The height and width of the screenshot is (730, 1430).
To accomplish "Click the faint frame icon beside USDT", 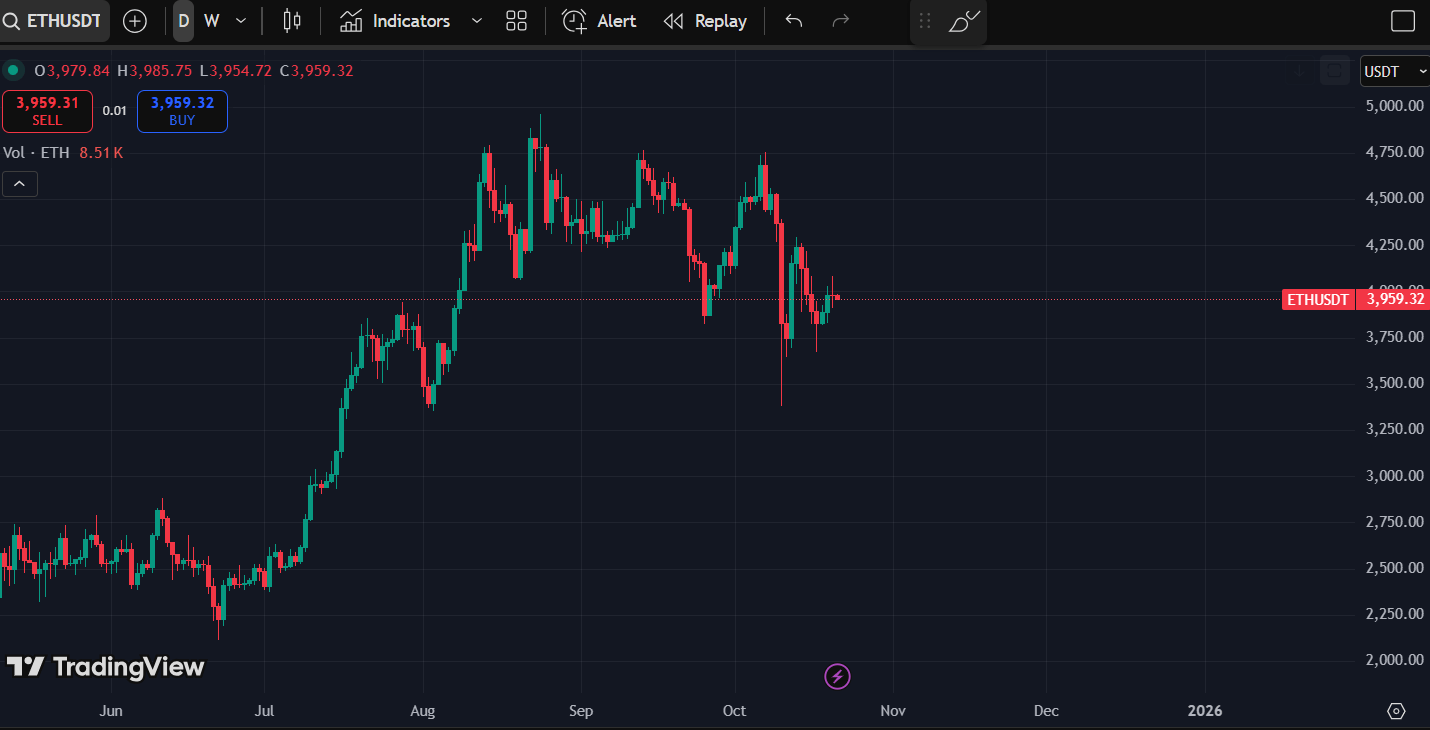I will [1334, 71].
